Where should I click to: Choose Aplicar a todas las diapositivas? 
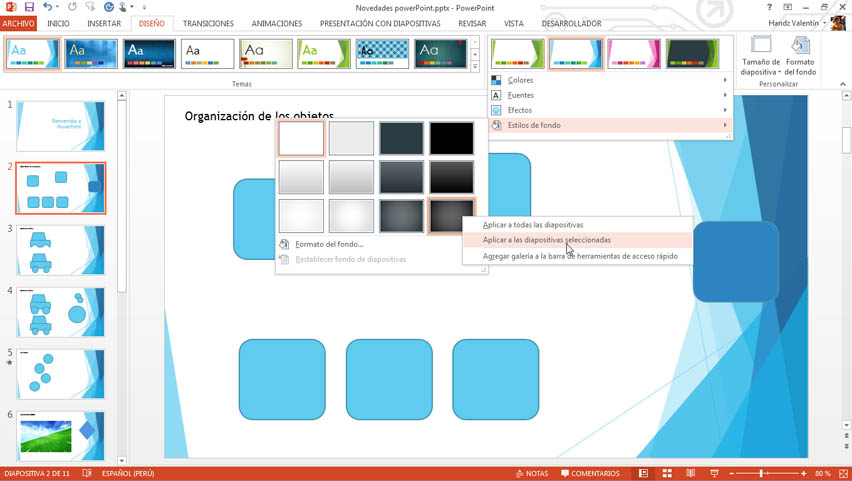[x=532, y=225]
